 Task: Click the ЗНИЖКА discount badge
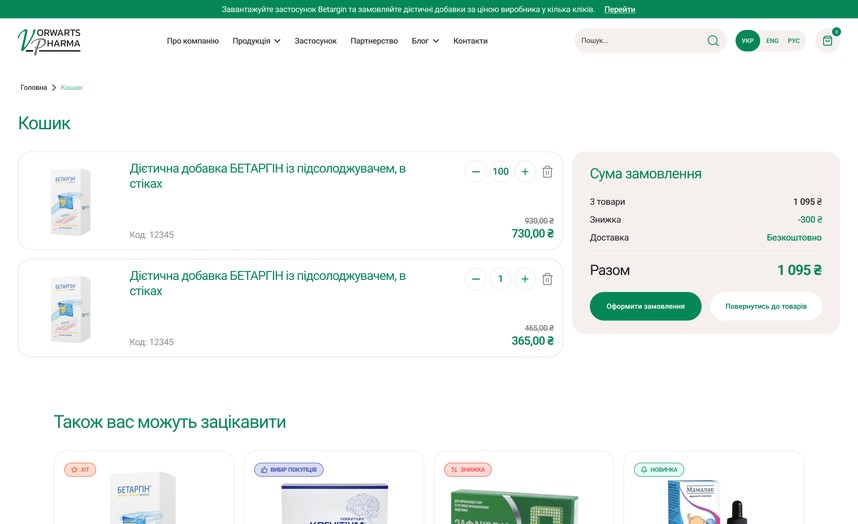pos(467,469)
